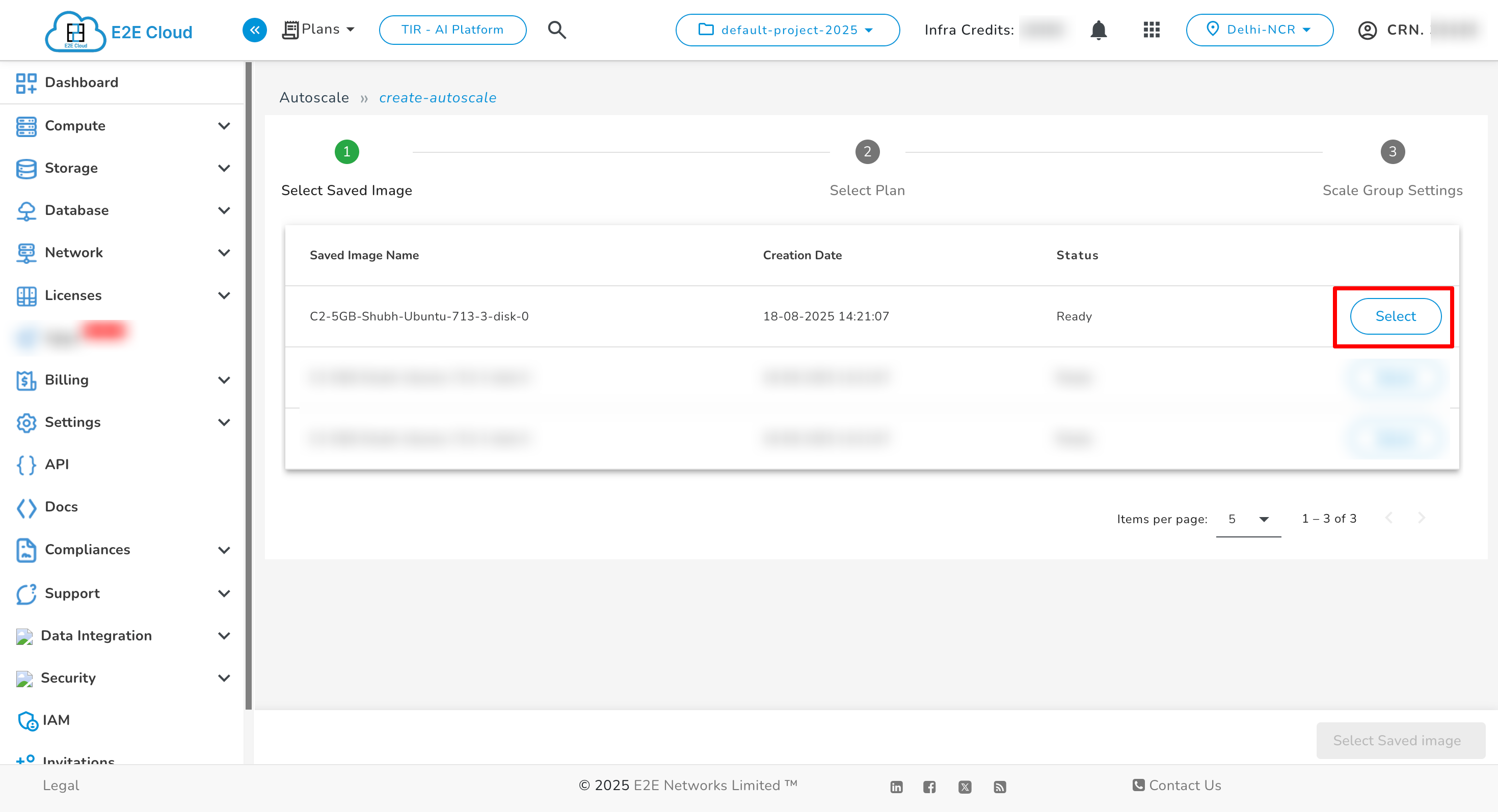Select the C2-5GB-Shubh-Ubuntu saved image
This screenshot has height=812, width=1498.
coord(1395,316)
